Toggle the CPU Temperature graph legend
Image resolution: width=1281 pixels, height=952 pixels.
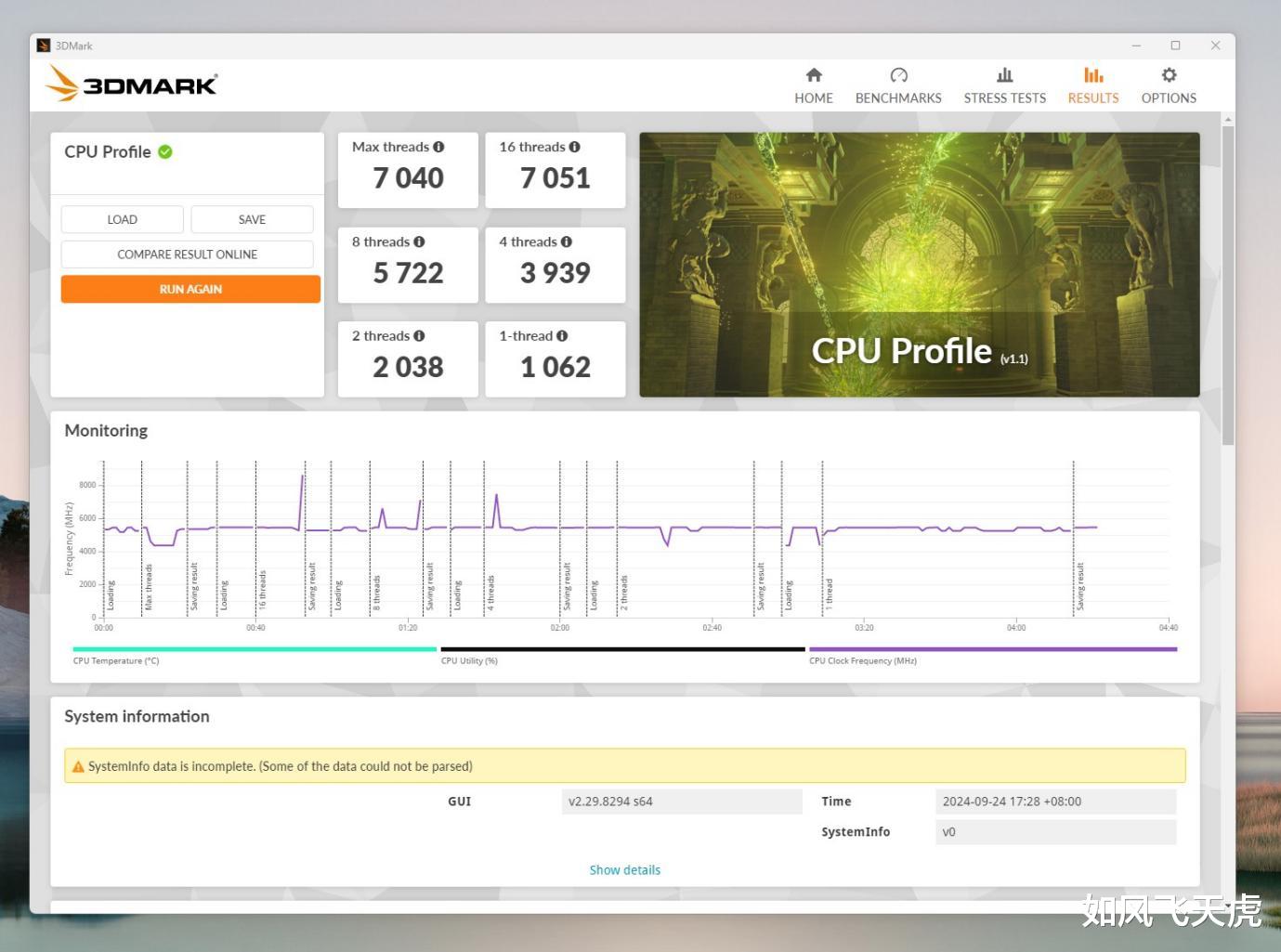(x=116, y=660)
